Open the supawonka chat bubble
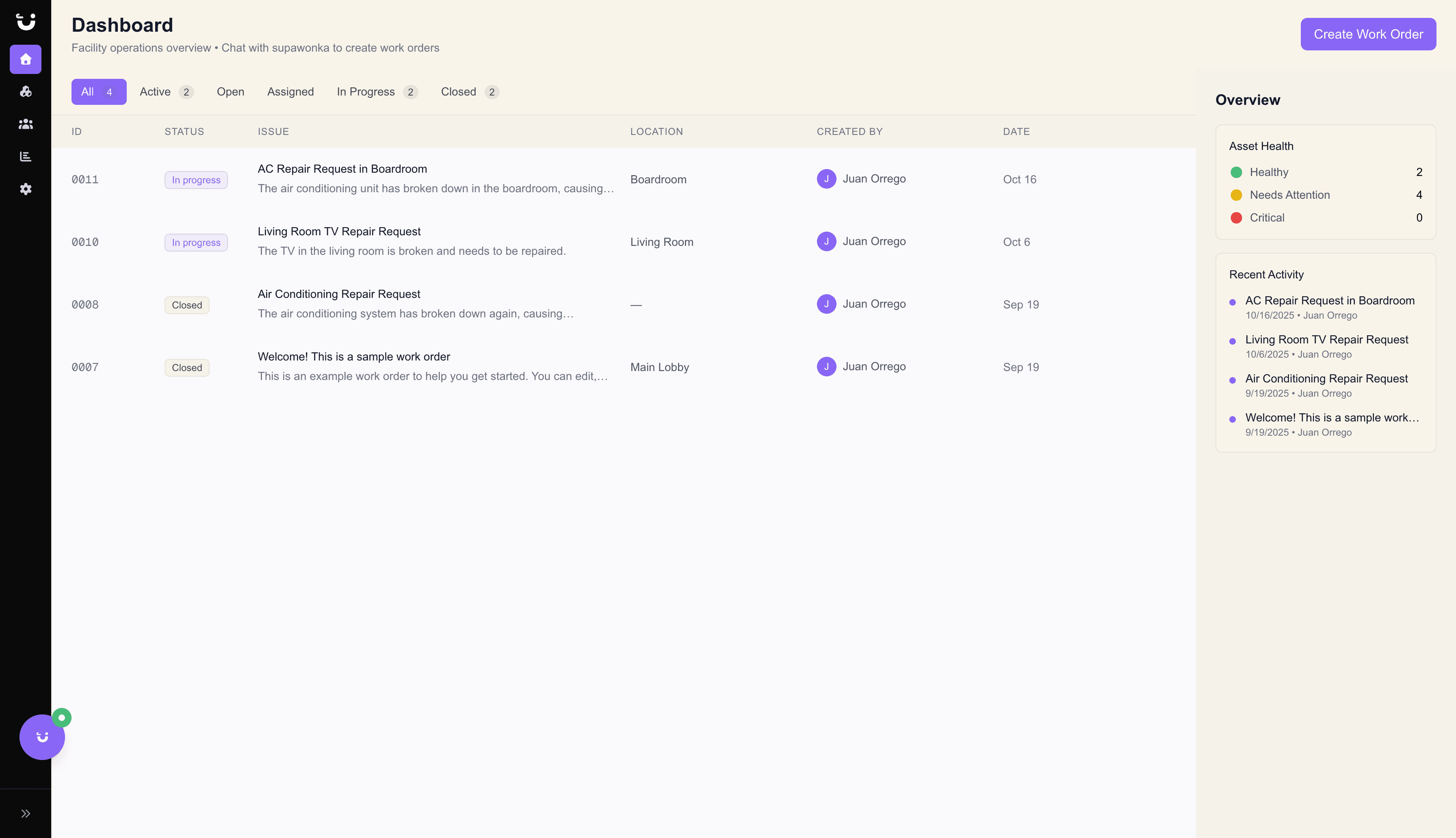This screenshot has width=1456, height=838. (x=42, y=737)
